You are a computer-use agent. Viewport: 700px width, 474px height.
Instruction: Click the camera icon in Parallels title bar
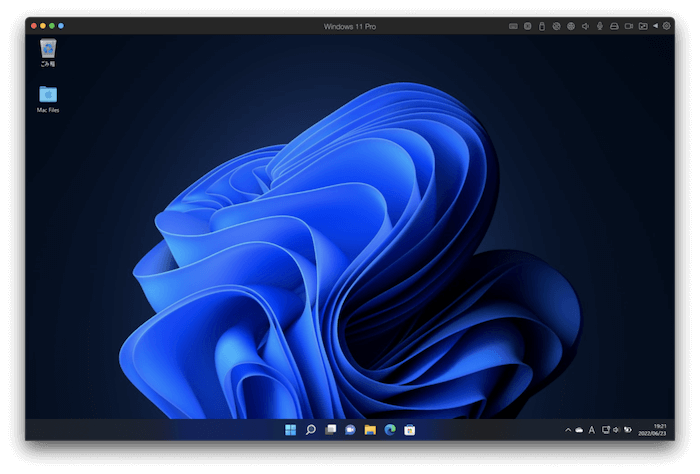[629, 26]
